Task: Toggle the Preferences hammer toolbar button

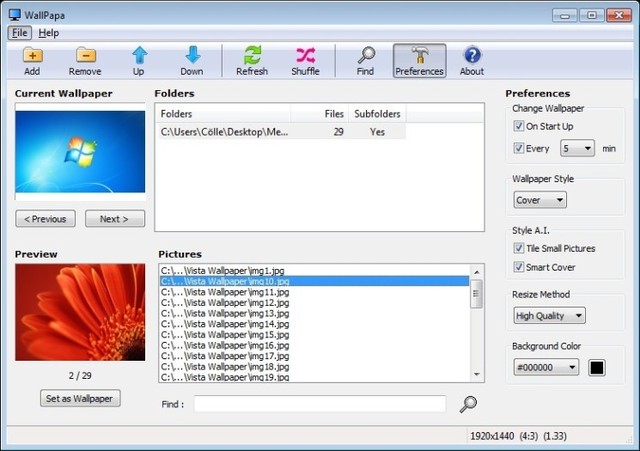Action: (420, 61)
